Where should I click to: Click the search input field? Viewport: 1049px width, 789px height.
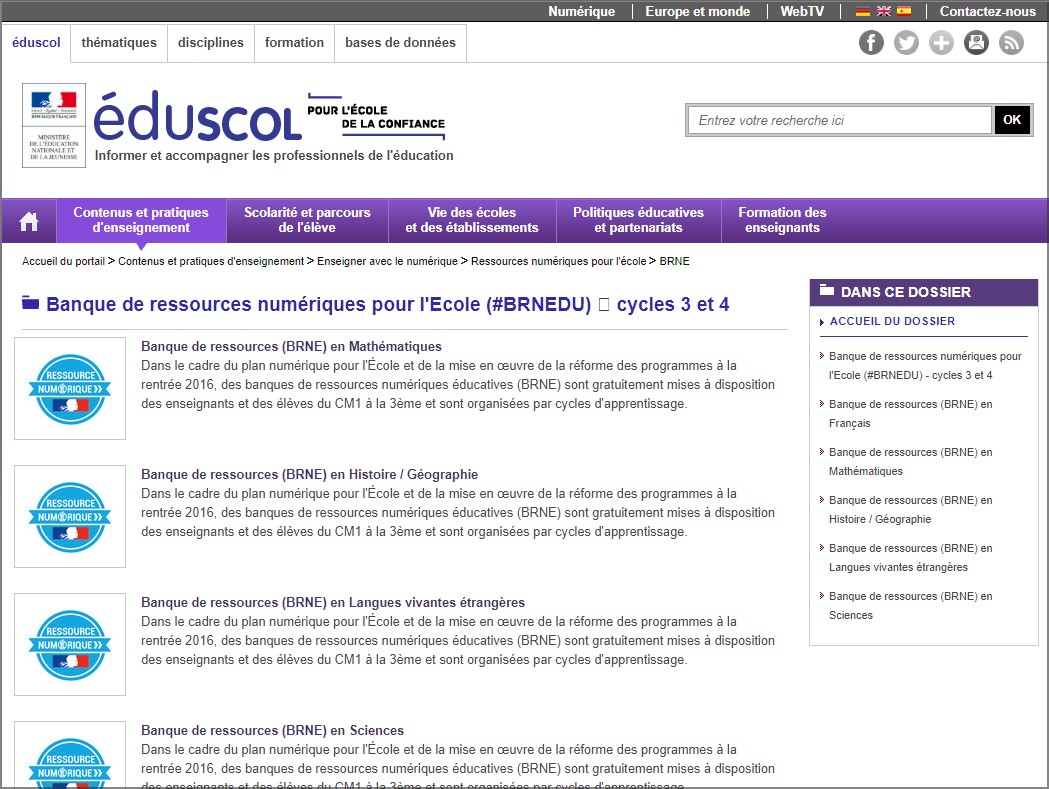pyautogui.click(x=839, y=120)
